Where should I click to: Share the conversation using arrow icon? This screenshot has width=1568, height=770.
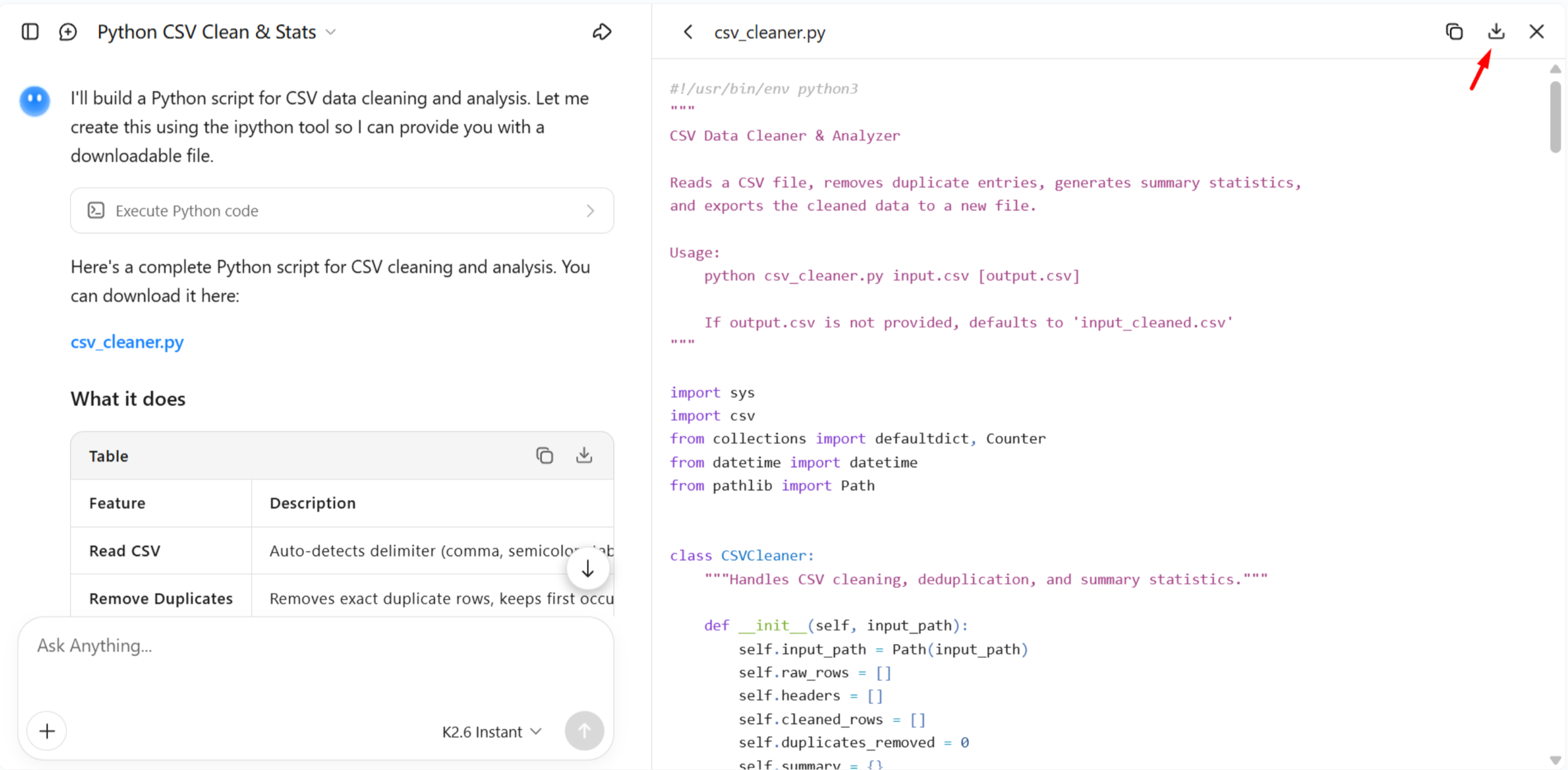(602, 32)
